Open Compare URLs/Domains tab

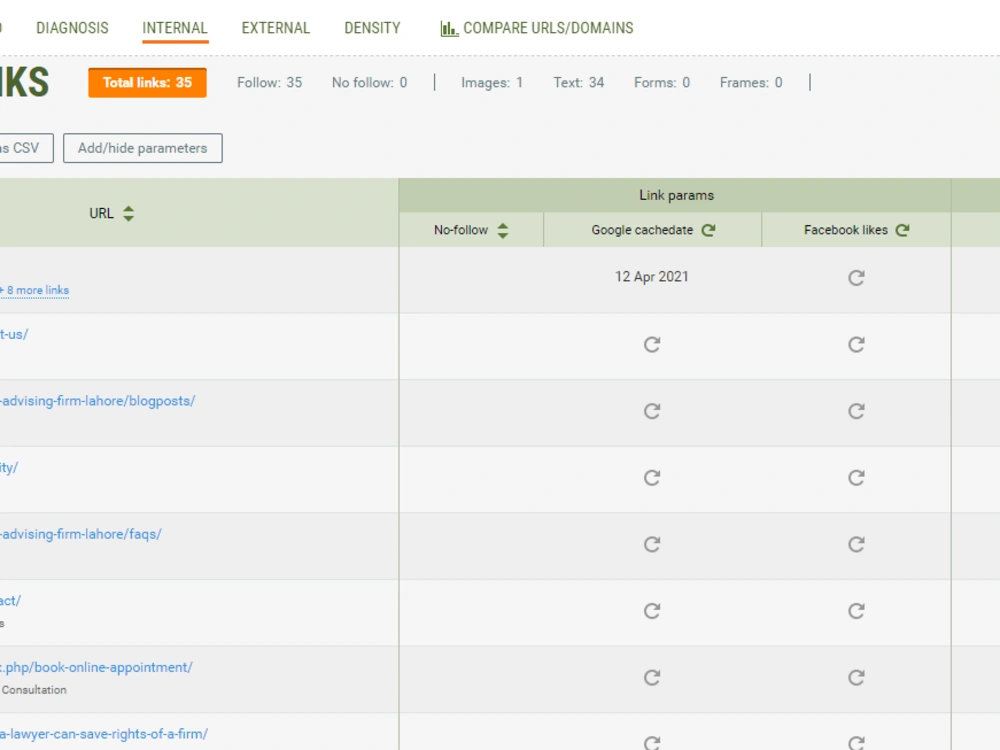coord(548,28)
